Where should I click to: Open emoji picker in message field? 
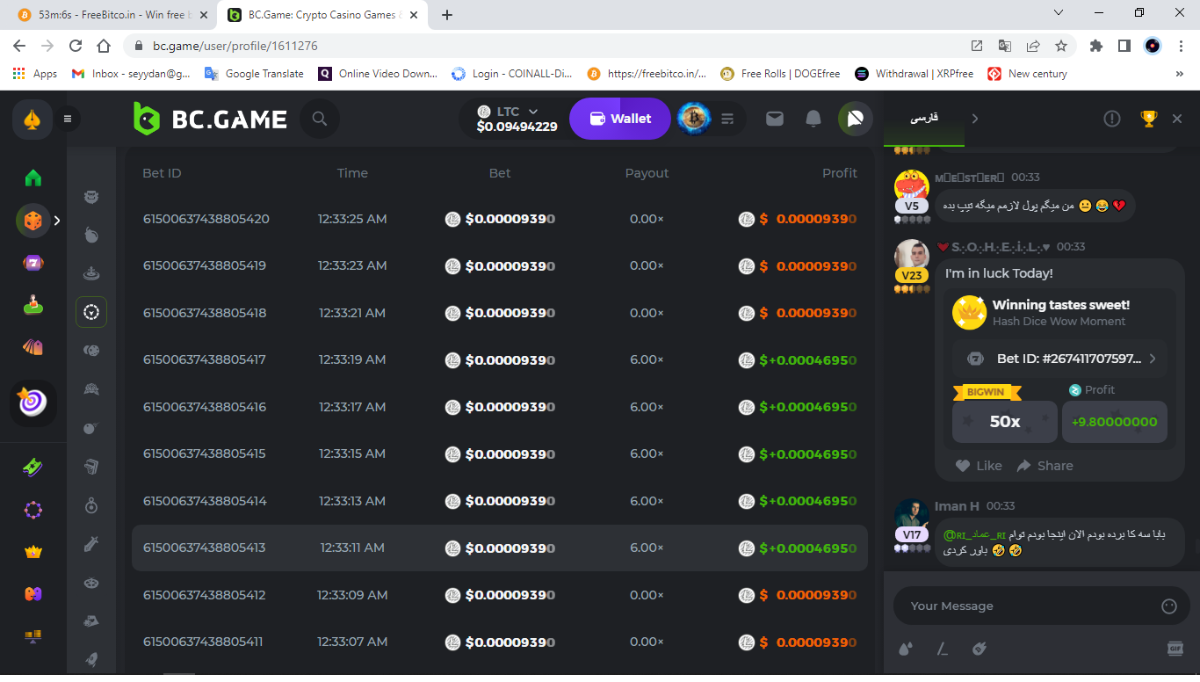tap(1169, 606)
